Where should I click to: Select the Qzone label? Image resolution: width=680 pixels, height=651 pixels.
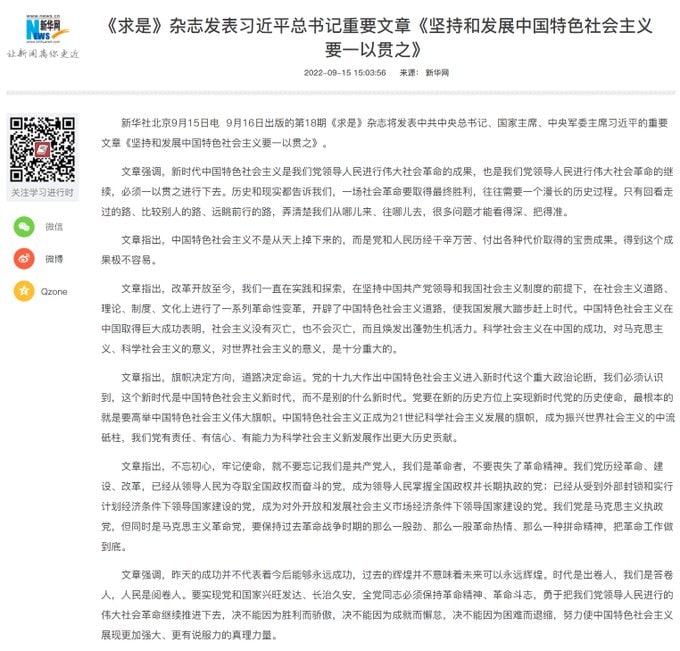pos(54,291)
